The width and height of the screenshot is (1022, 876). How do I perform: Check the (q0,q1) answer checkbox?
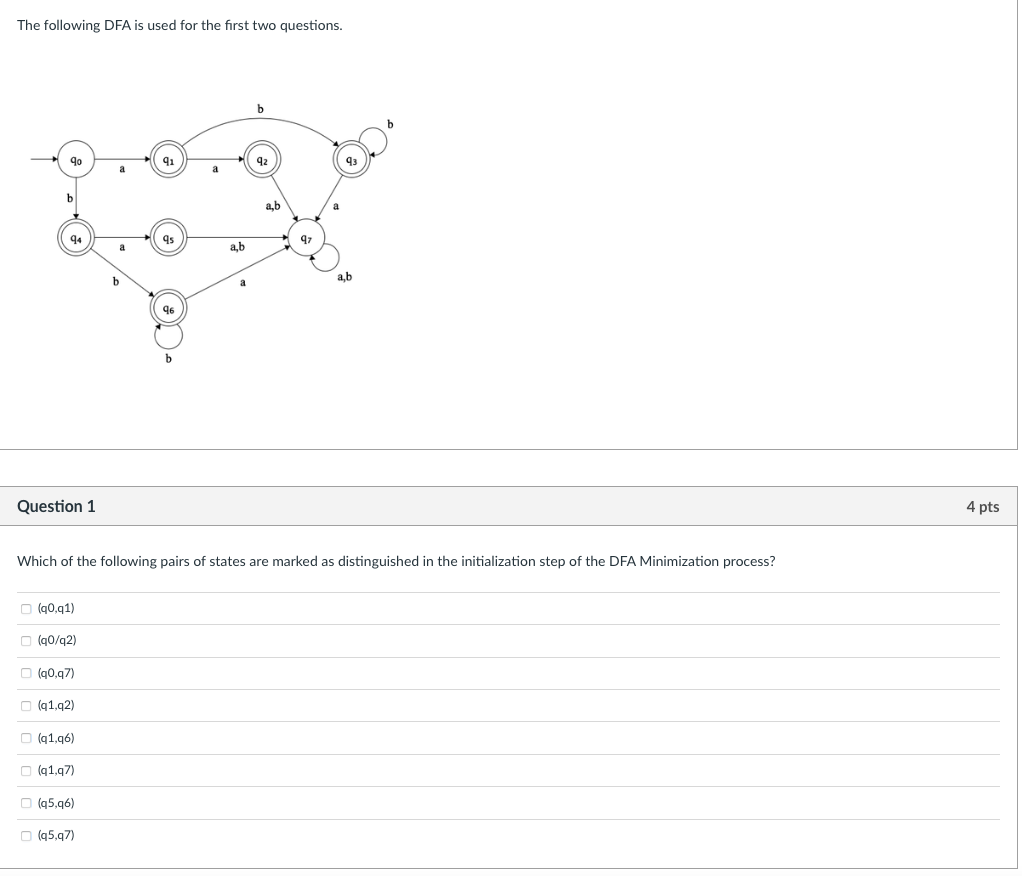click(x=26, y=609)
